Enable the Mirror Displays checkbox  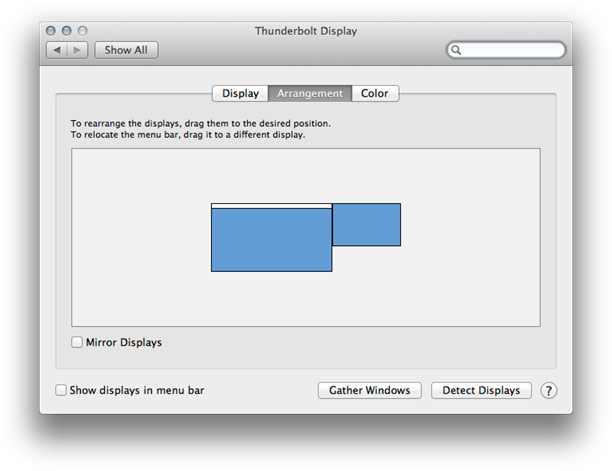coord(77,342)
